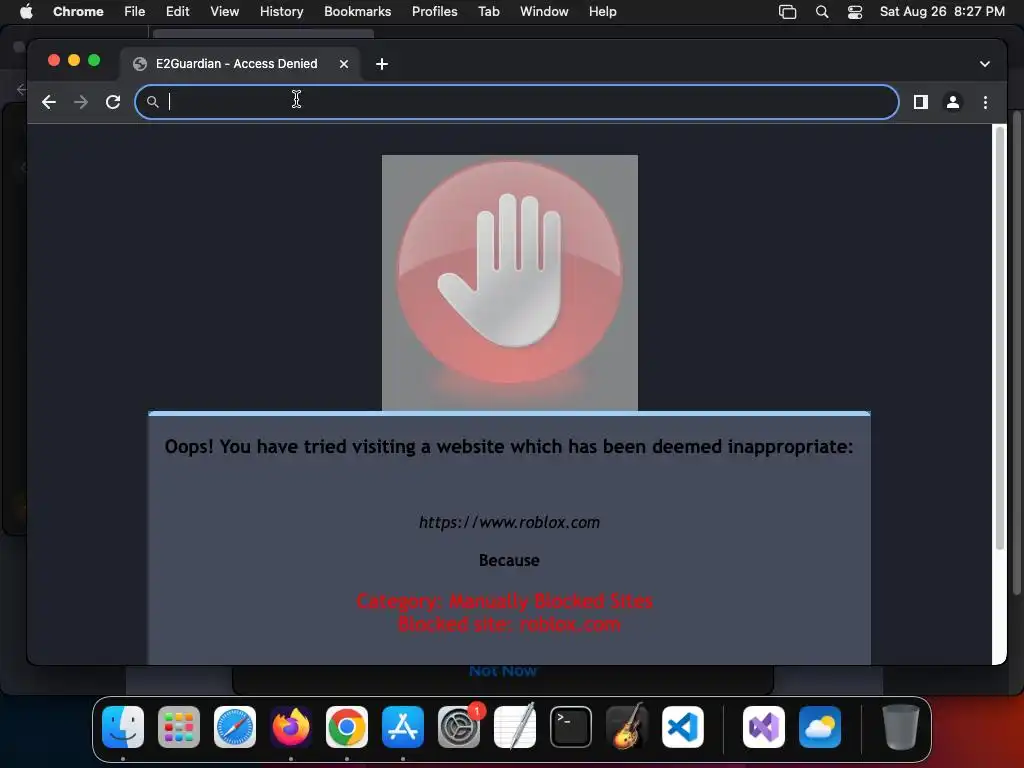Select the E2Guardian - Access Denied tab
This screenshot has height=768, width=1024.
[x=240, y=64]
